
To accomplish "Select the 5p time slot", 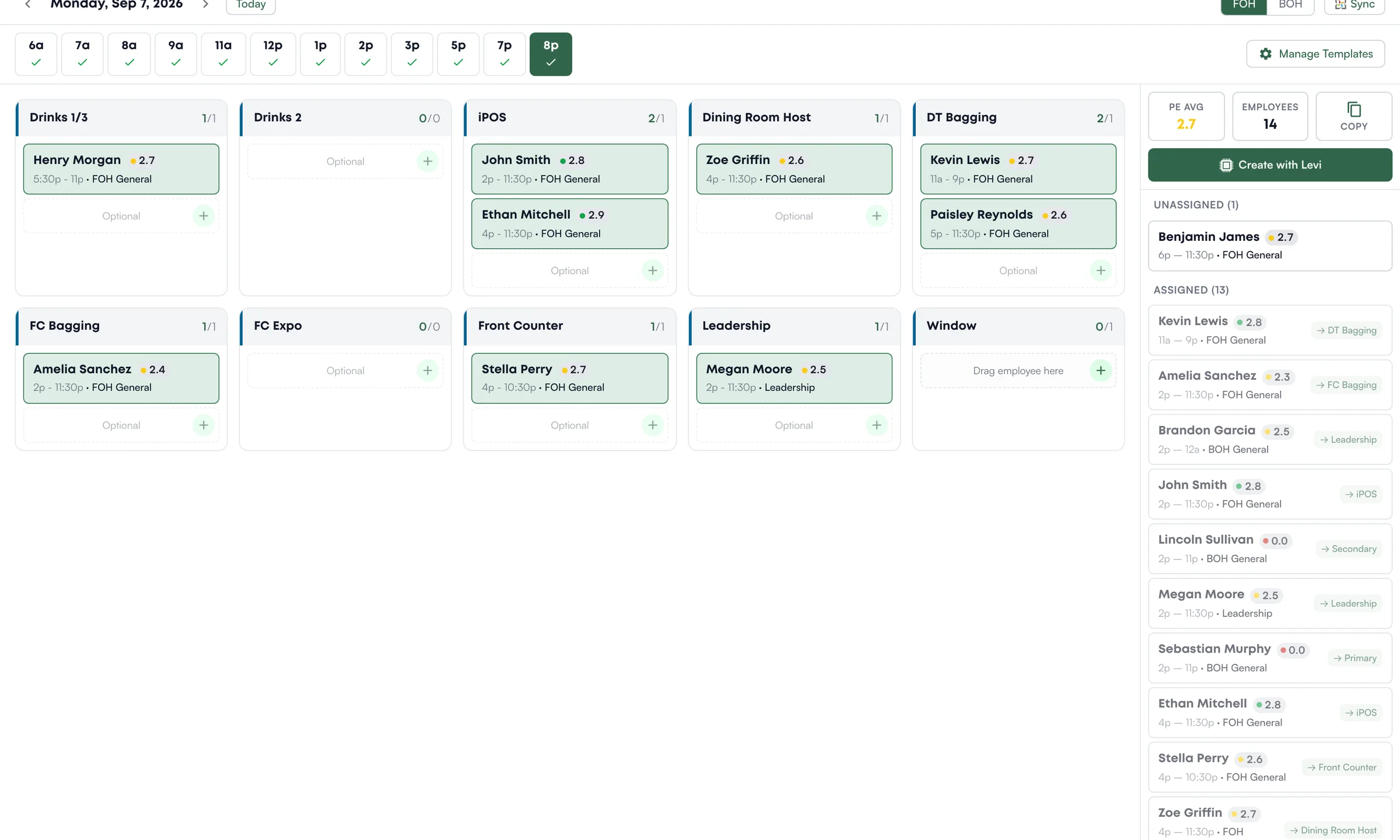I will coord(459,54).
